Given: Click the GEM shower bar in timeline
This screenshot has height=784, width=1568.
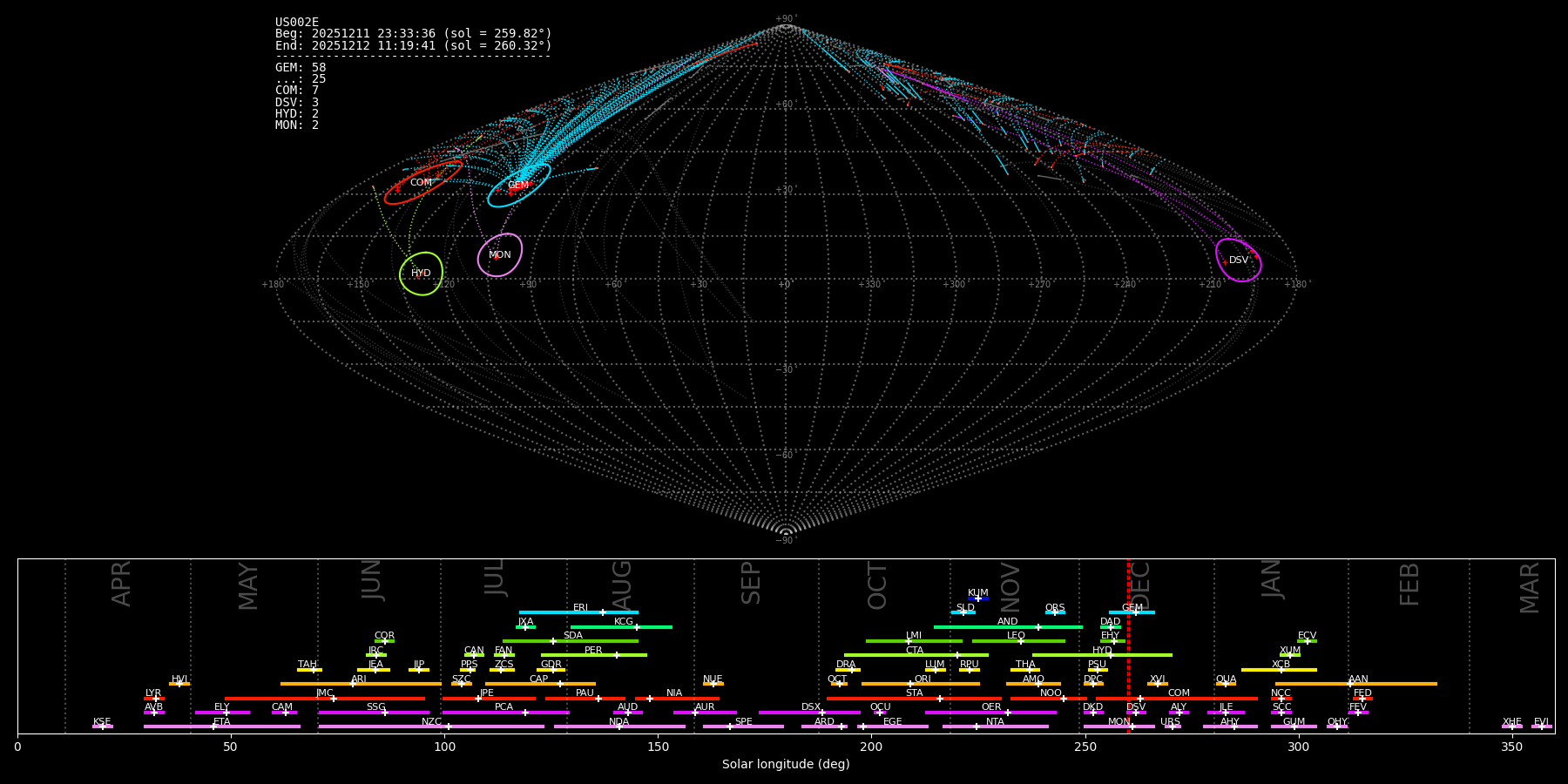Looking at the screenshot, I should point(1132,612).
